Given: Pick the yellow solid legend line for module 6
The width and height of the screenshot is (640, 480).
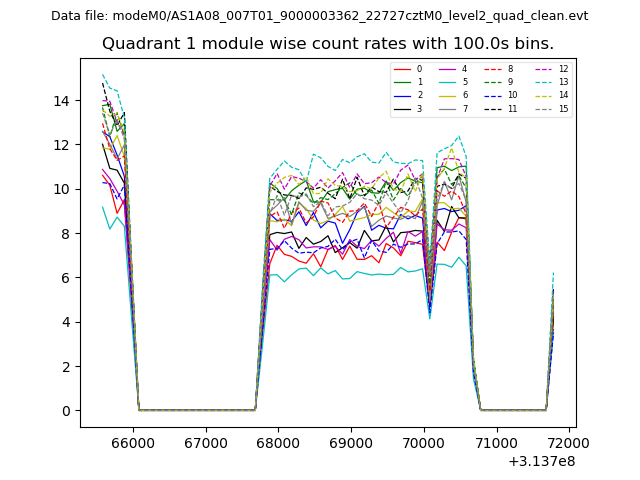Looking at the screenshot, I should (448, 95).
